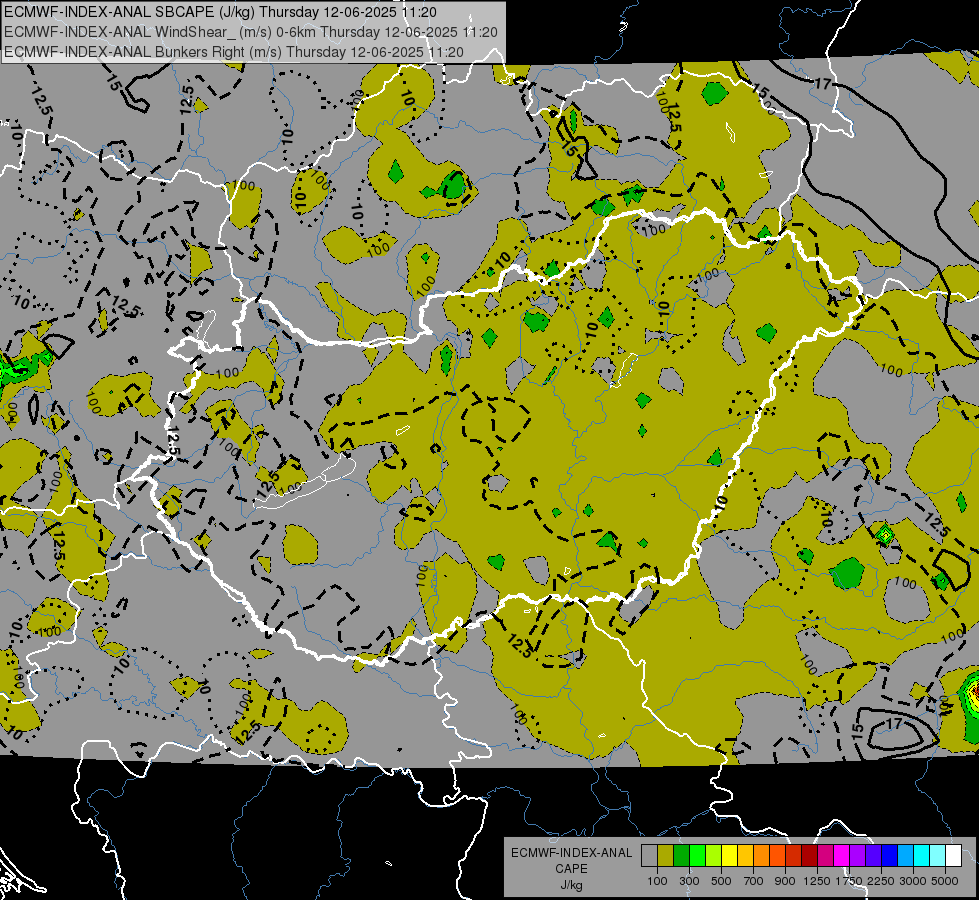
Task: Click the Bunkers Right (m/s) header line
Action: [234, 52]
